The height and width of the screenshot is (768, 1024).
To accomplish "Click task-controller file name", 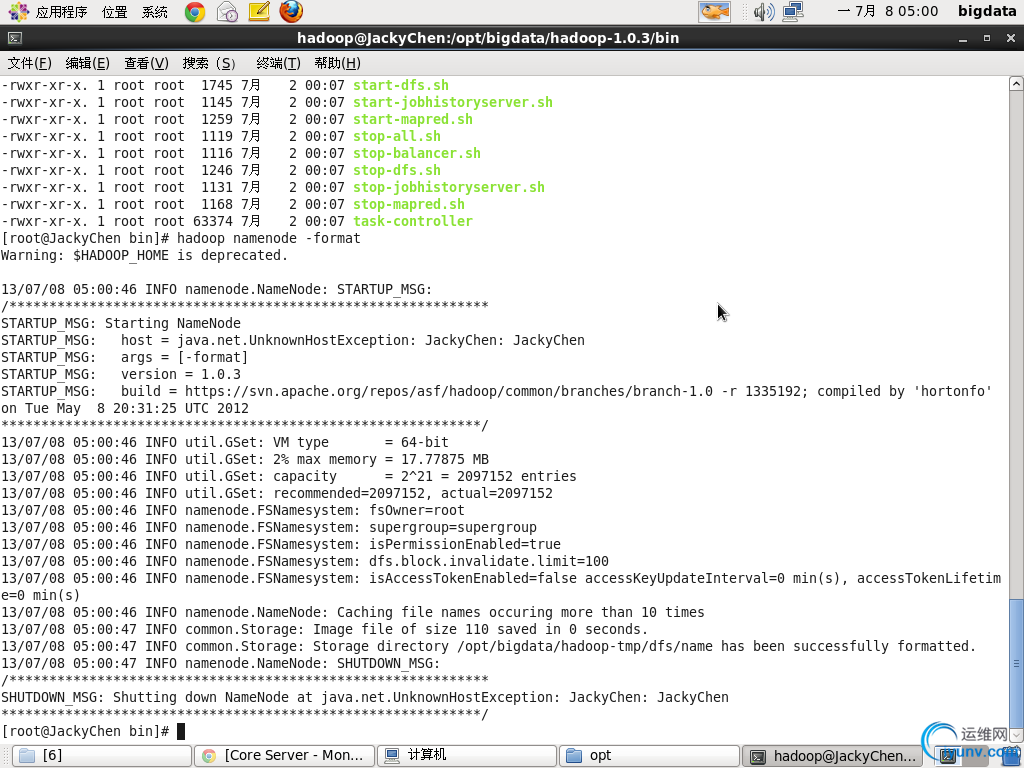I will point(413,221).
